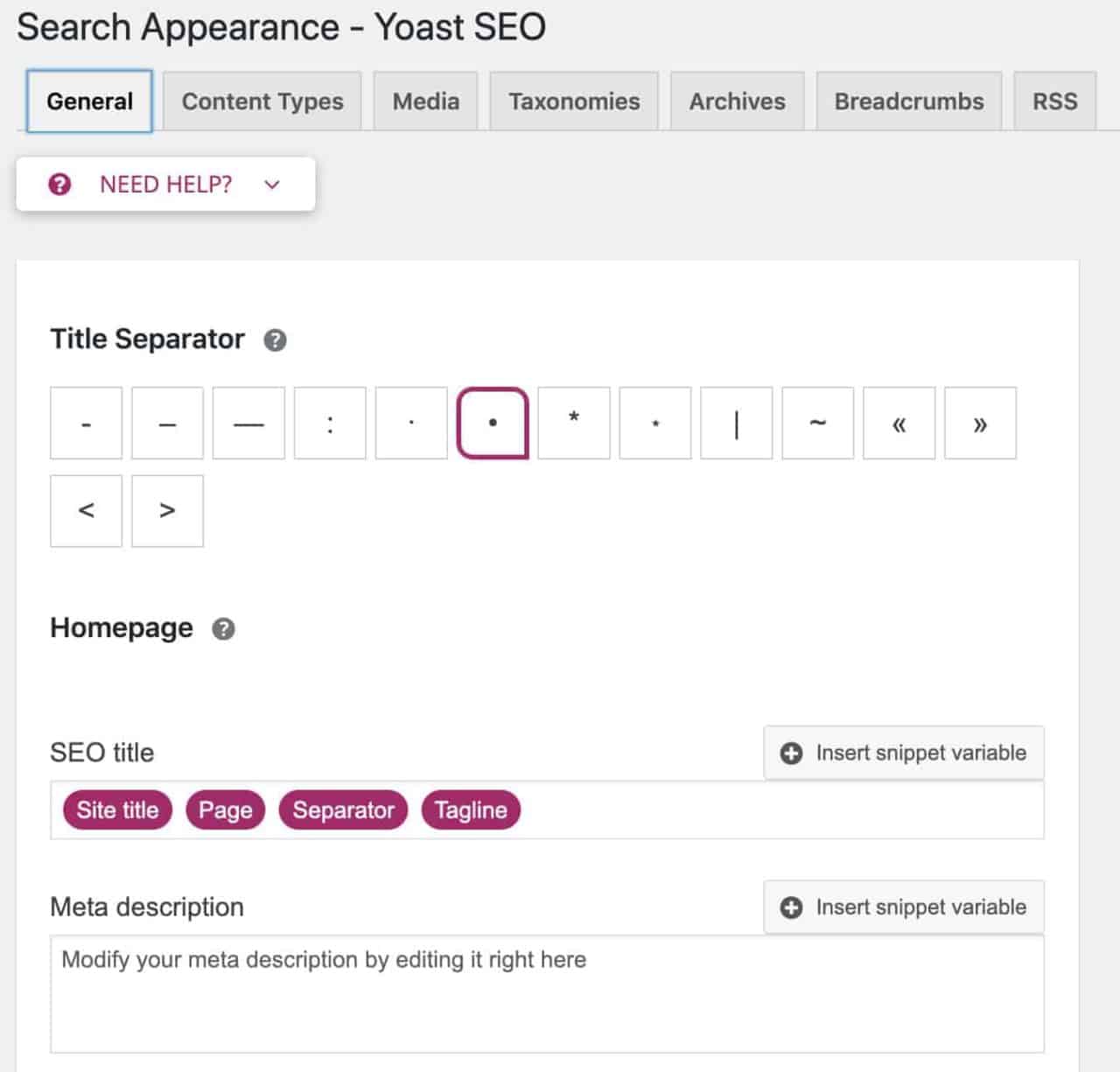Click the chevron arrow beside NEED HELP?

tap(272, 185)
